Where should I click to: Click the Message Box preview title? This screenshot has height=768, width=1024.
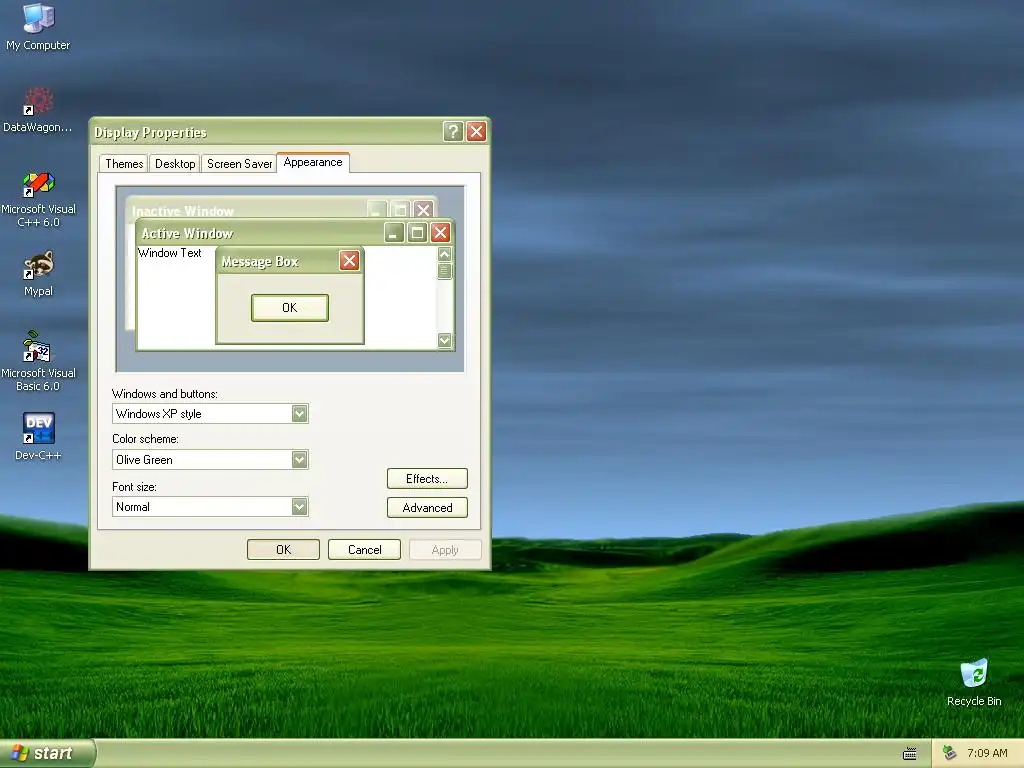[x=260, y=262]
